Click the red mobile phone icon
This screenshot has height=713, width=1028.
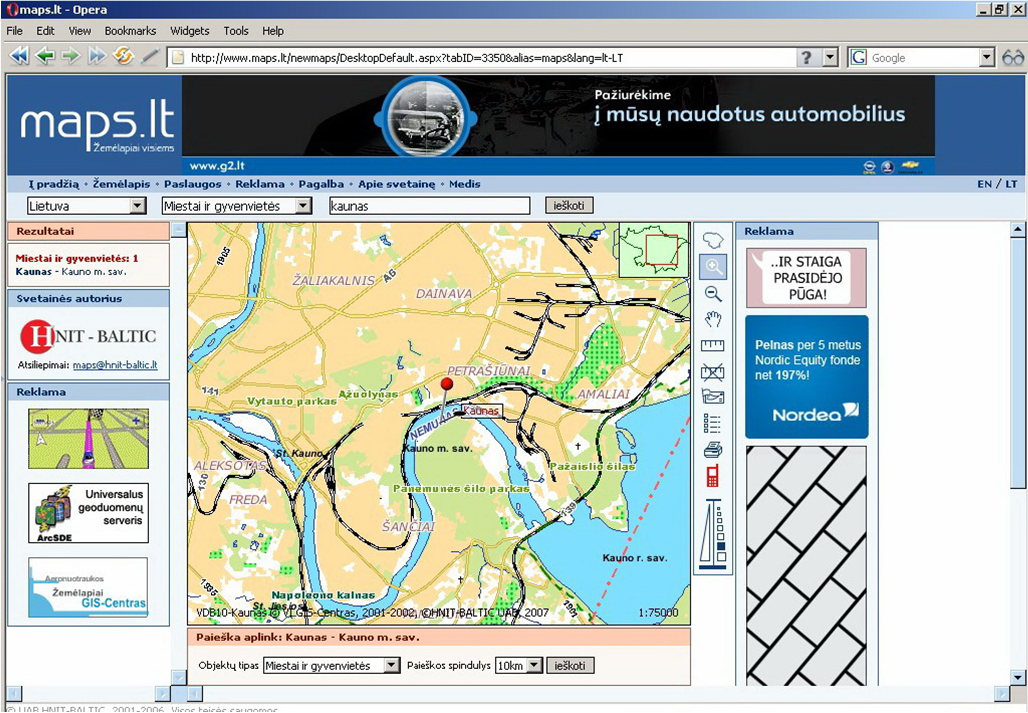713,476
